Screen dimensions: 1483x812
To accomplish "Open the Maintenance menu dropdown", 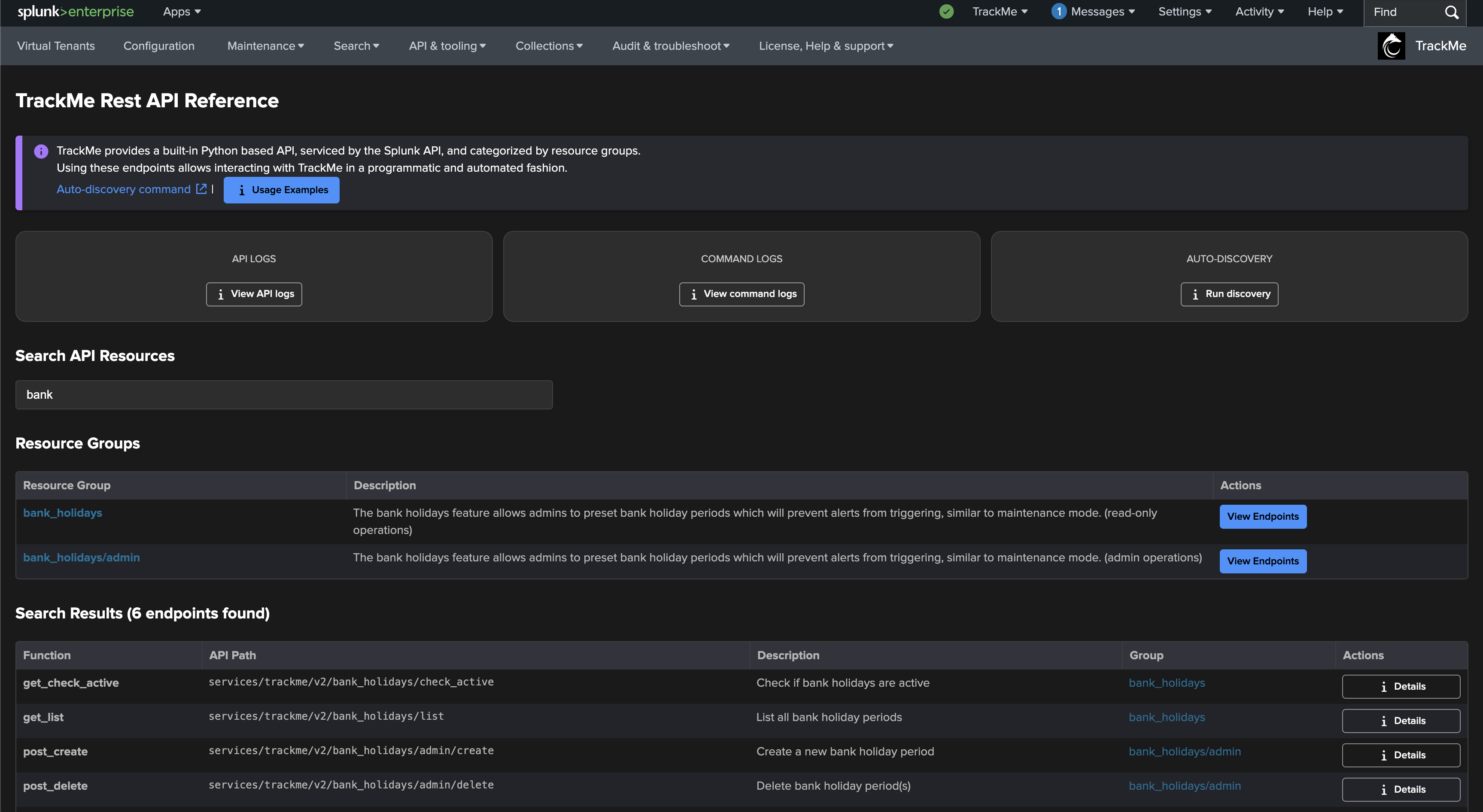I will coord(265,46).
